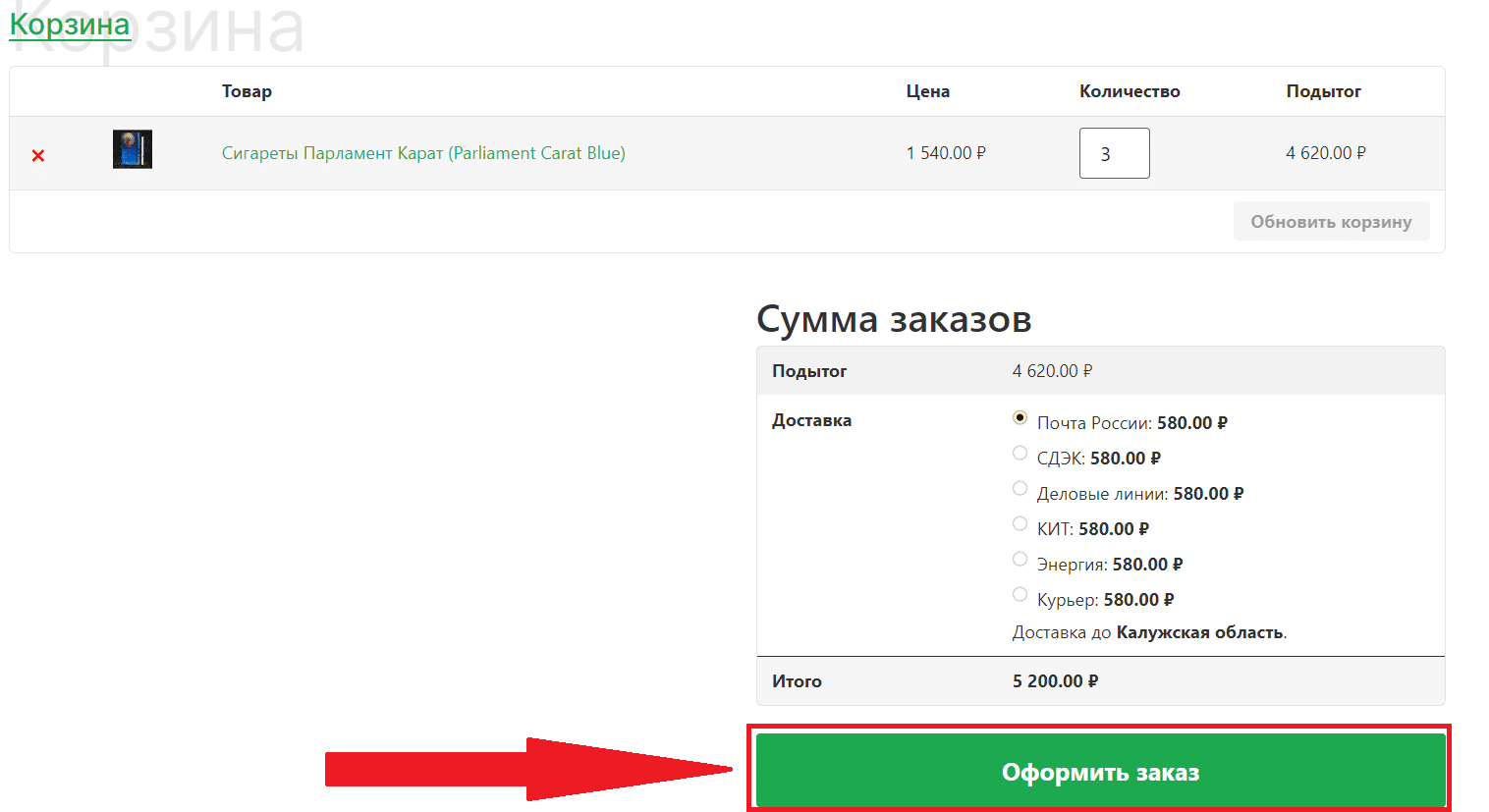Click the Цена column header
The height and width of the screenshot is (812, 1489).
[927, 91]
